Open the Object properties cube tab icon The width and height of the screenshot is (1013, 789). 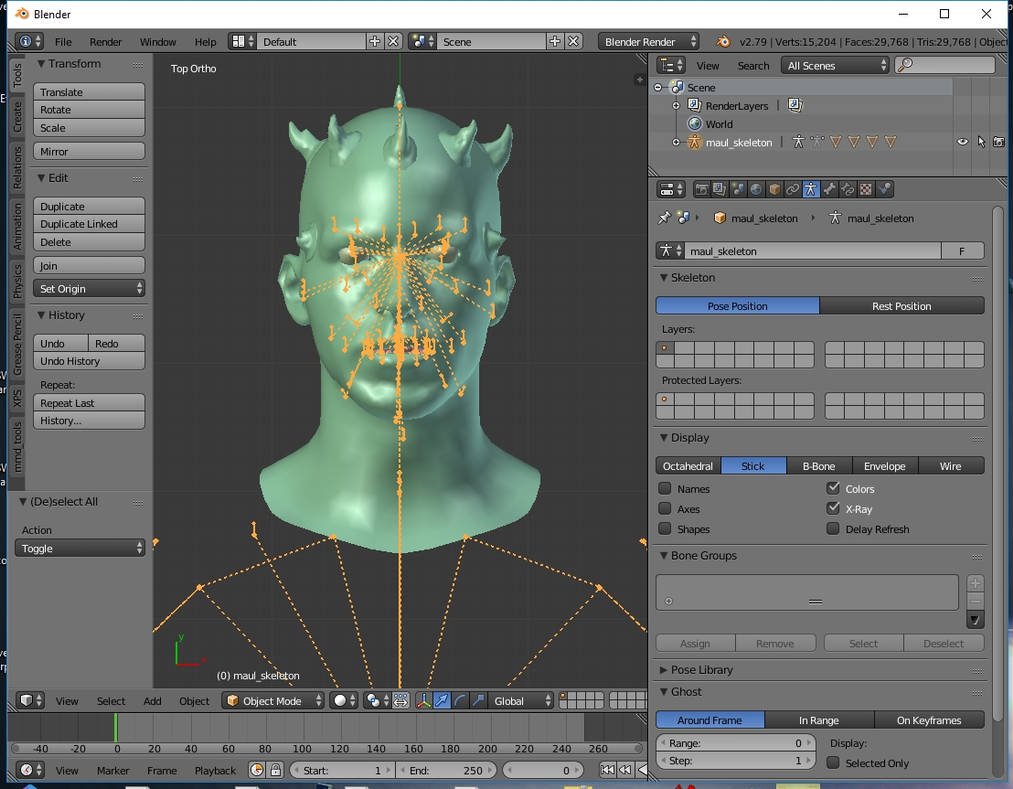click(774, 189)
